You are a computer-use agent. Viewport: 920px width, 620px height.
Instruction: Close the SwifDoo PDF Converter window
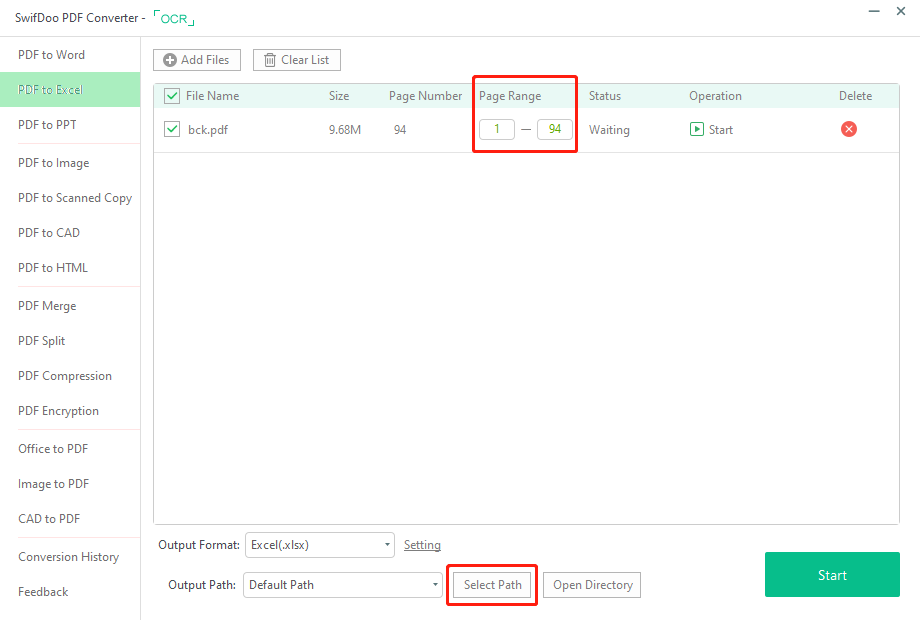[901, 11]
